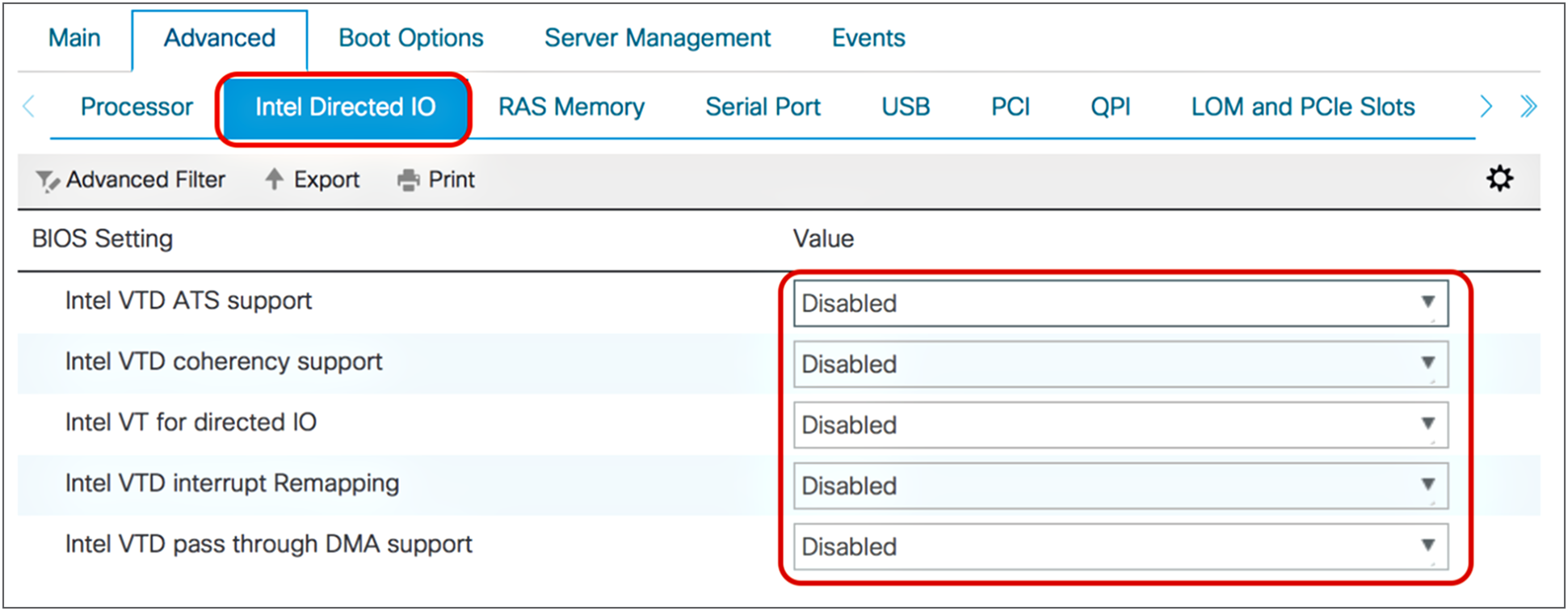The height and width of the screenshot is (611, 1568).
Task: Select Intel VTD pass through DMA support label
Action: point(268,544)
